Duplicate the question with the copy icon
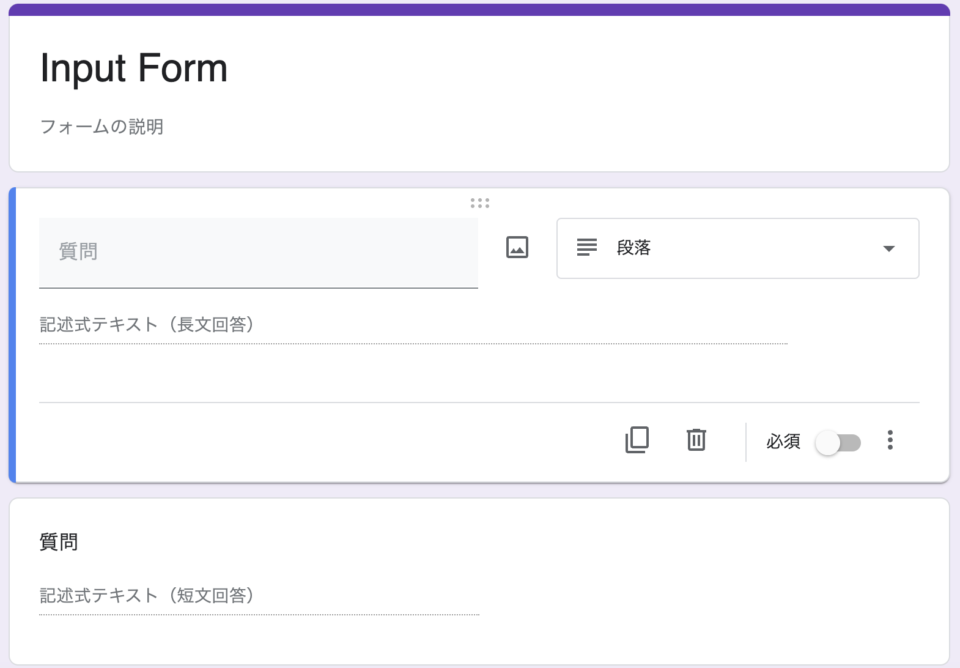This screenshot has height=668, width=960. 637,440
